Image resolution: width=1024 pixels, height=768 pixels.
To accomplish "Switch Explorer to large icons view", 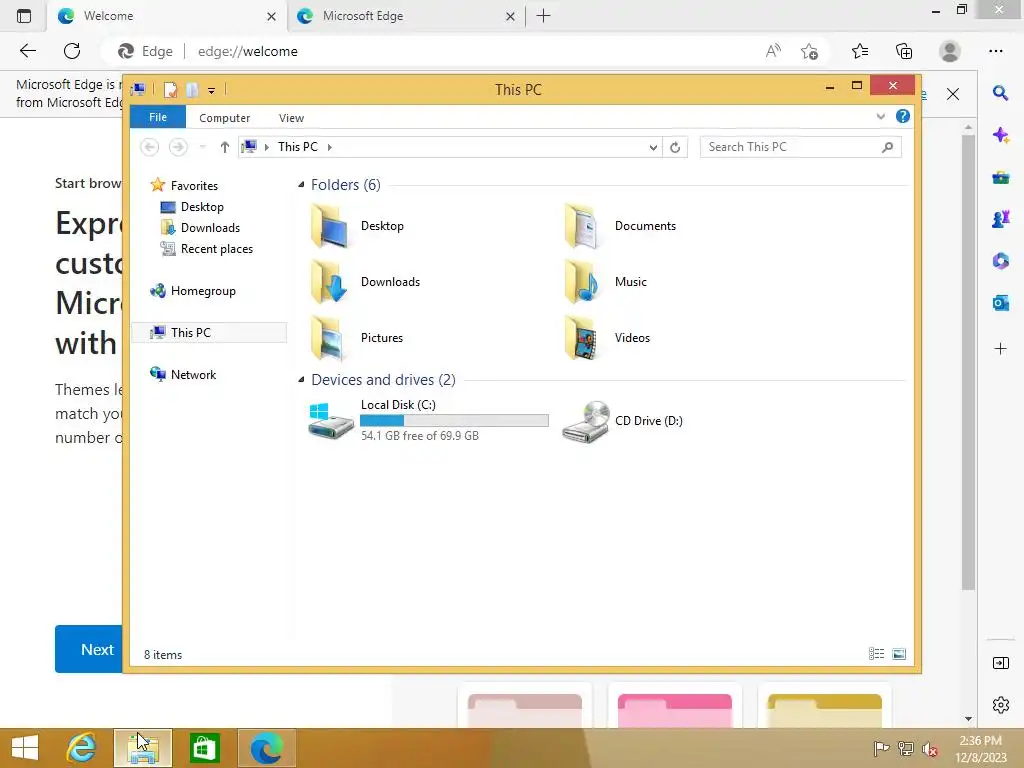I will (x=899, y=654).
